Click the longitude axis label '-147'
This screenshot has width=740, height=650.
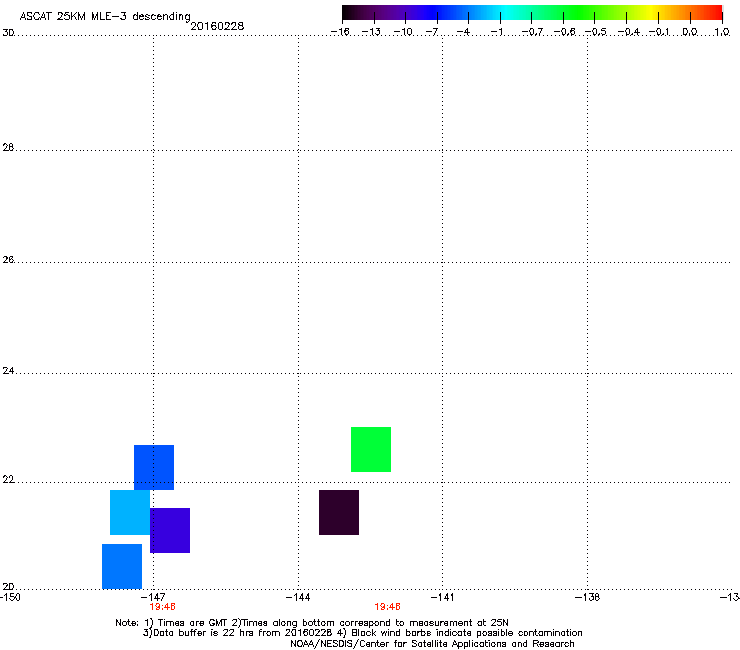click(x=153, y=597)
